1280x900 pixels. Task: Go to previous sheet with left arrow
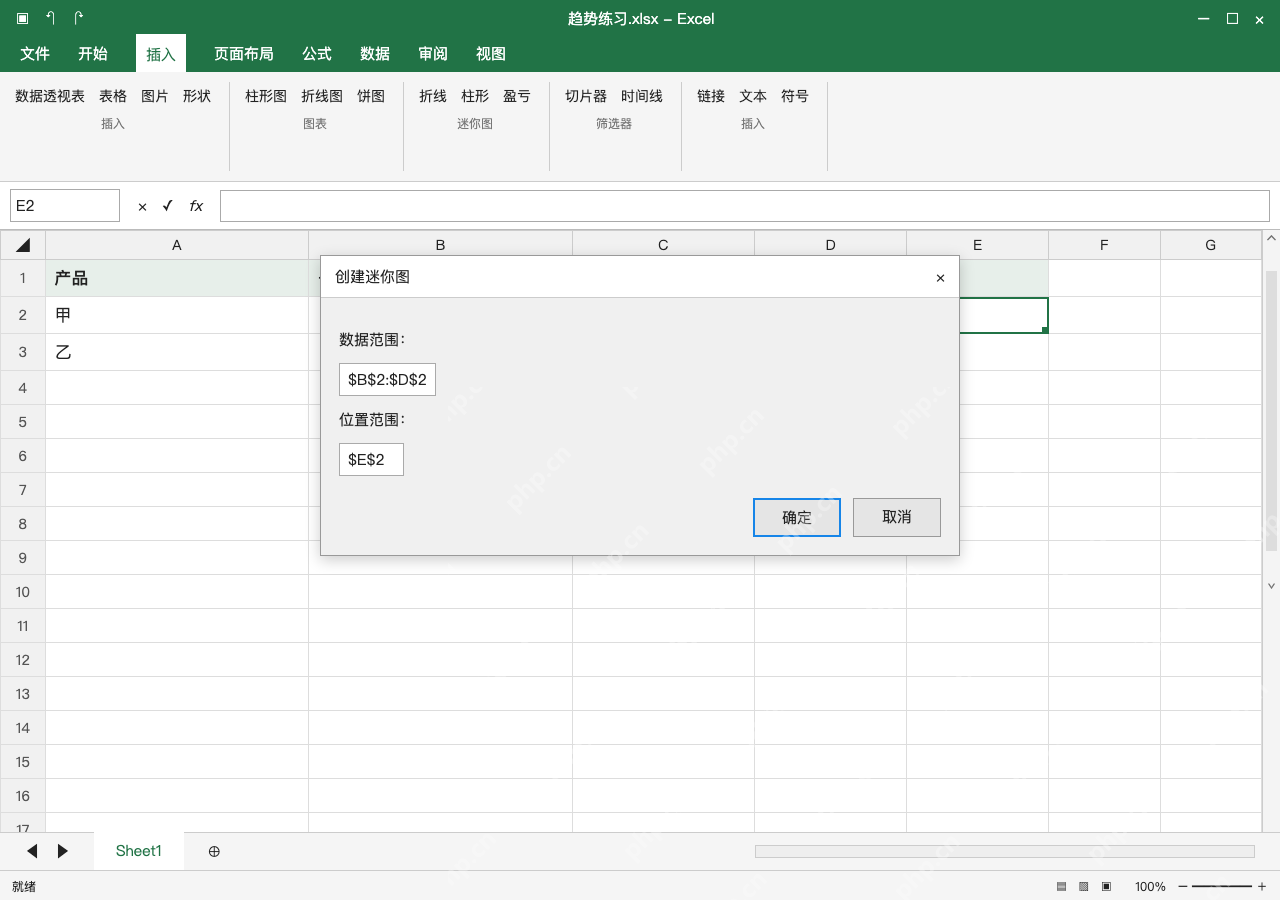pos(32,851)
